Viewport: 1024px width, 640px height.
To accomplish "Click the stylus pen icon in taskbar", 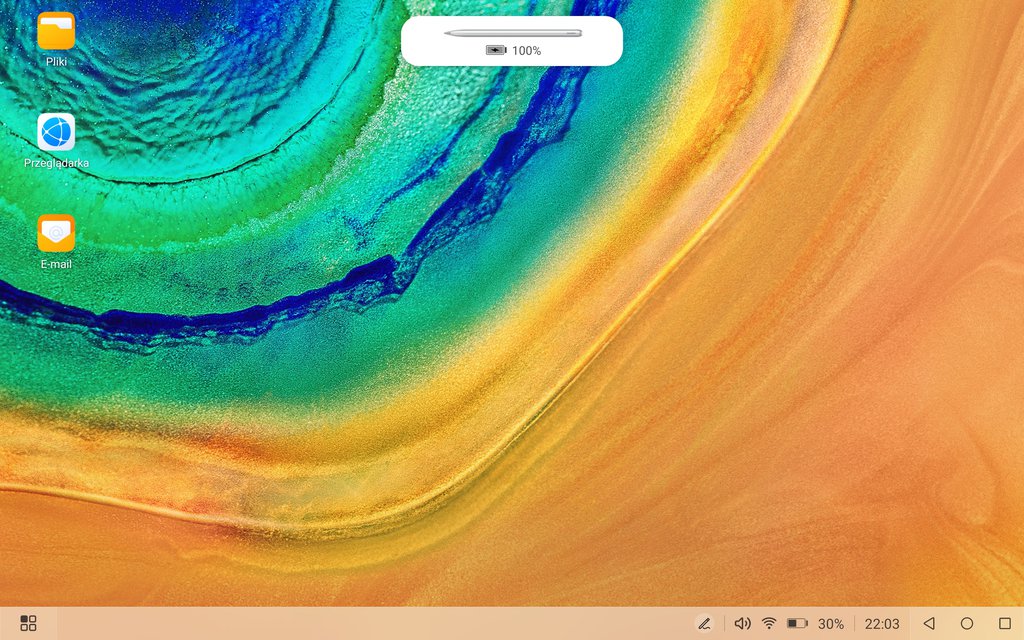I will coord(704,624).
